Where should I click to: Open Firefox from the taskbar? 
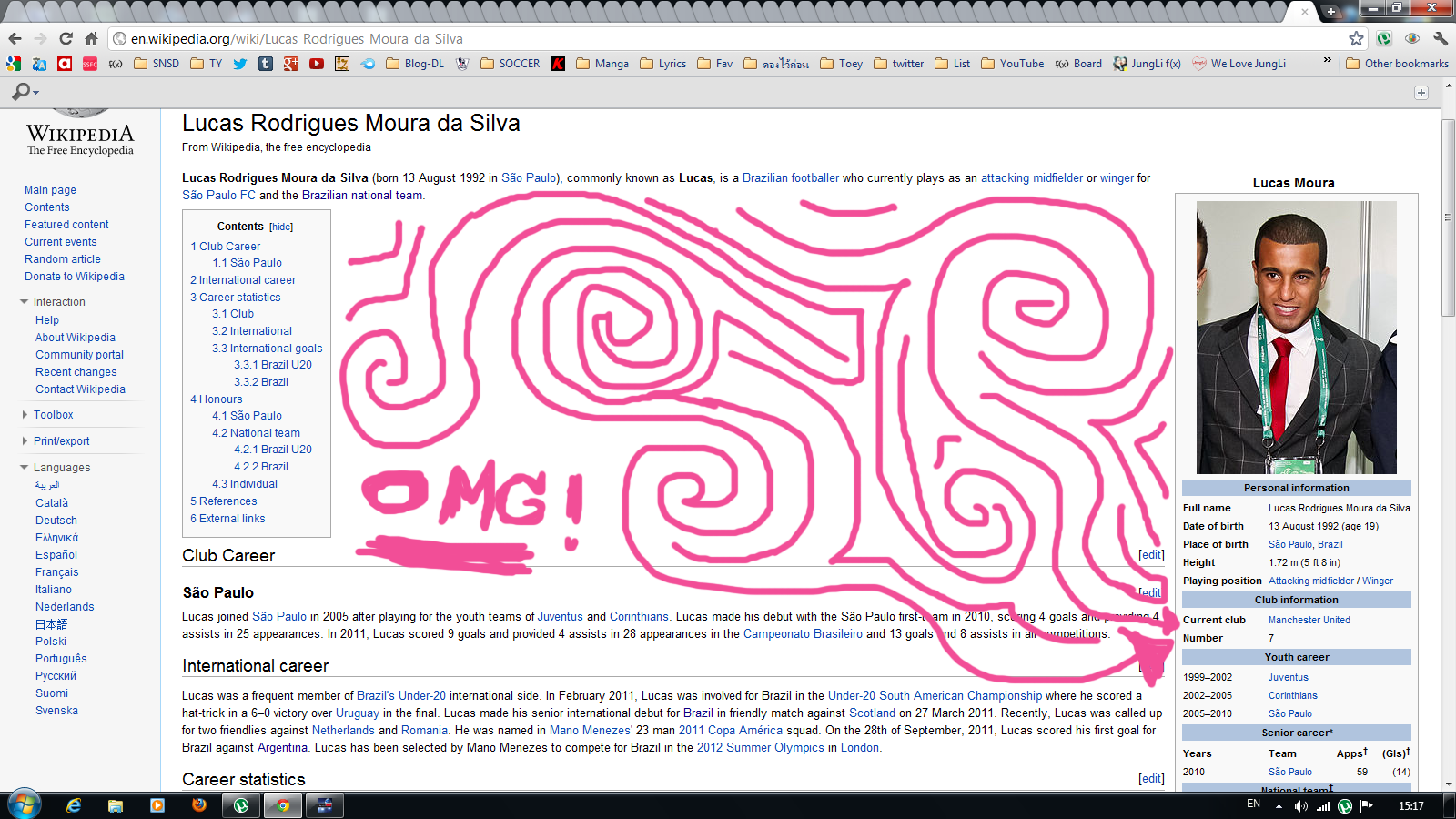tap(199, 805)
